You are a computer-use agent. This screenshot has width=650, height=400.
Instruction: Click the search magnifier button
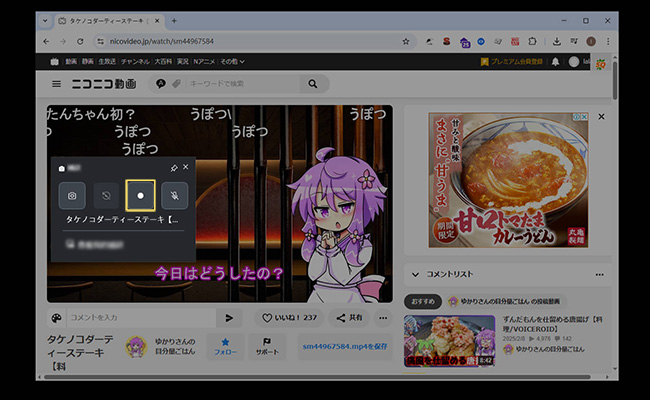pos(313,84)
